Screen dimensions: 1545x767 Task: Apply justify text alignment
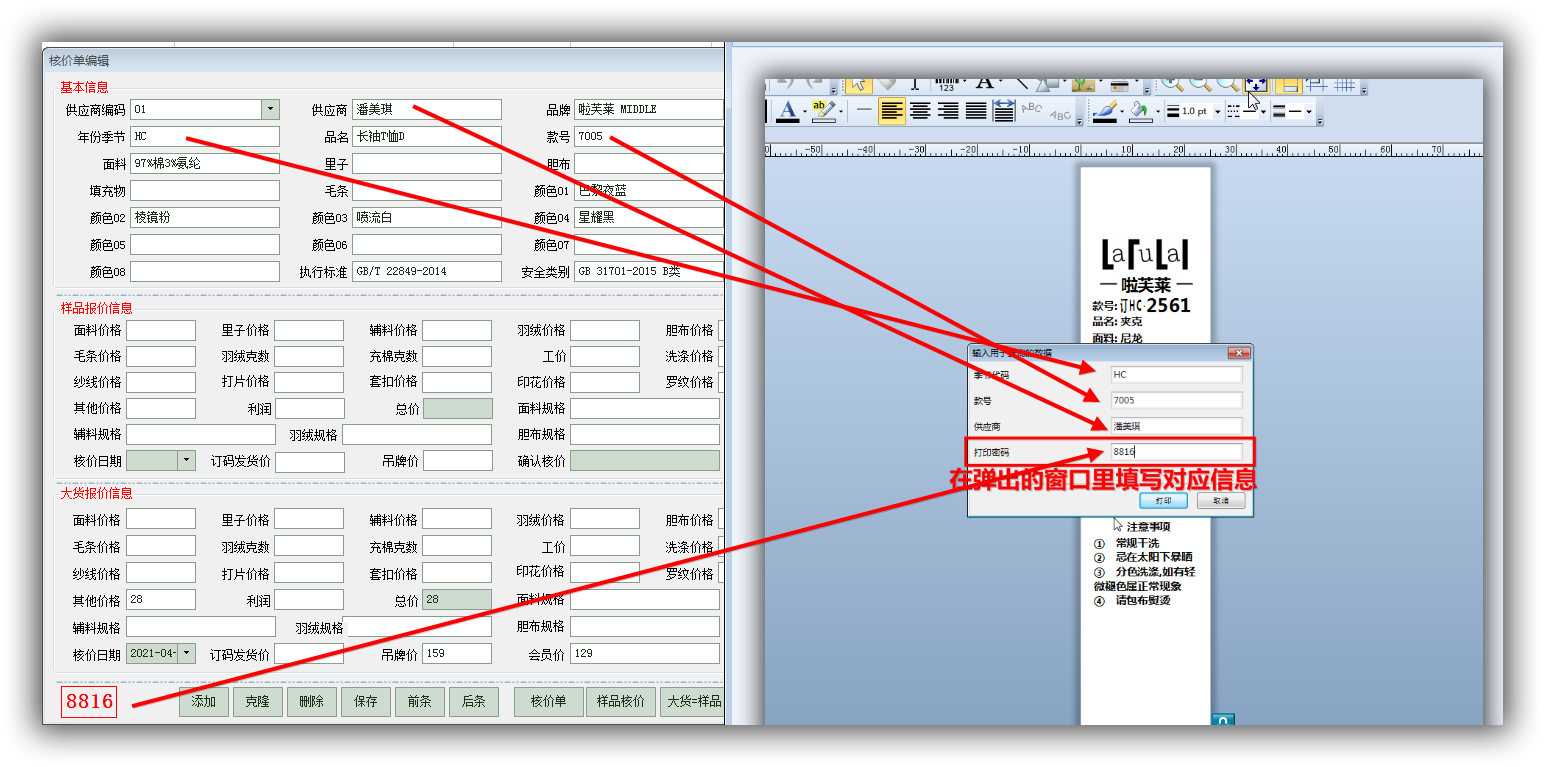(x=976, y=111)
